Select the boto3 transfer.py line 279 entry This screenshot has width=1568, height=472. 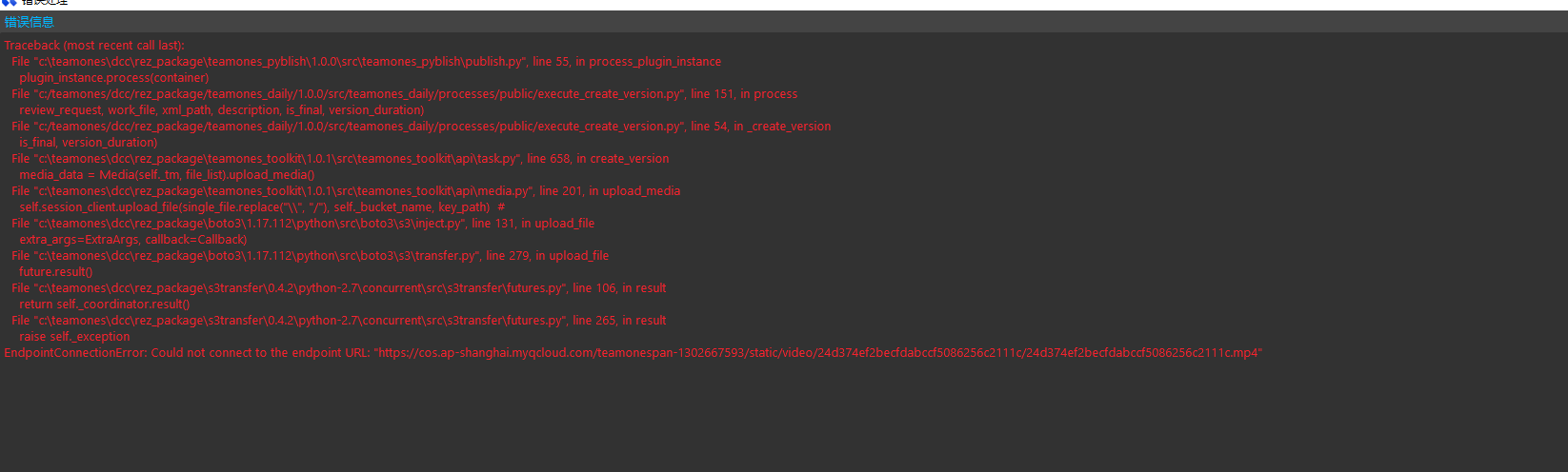310,256
